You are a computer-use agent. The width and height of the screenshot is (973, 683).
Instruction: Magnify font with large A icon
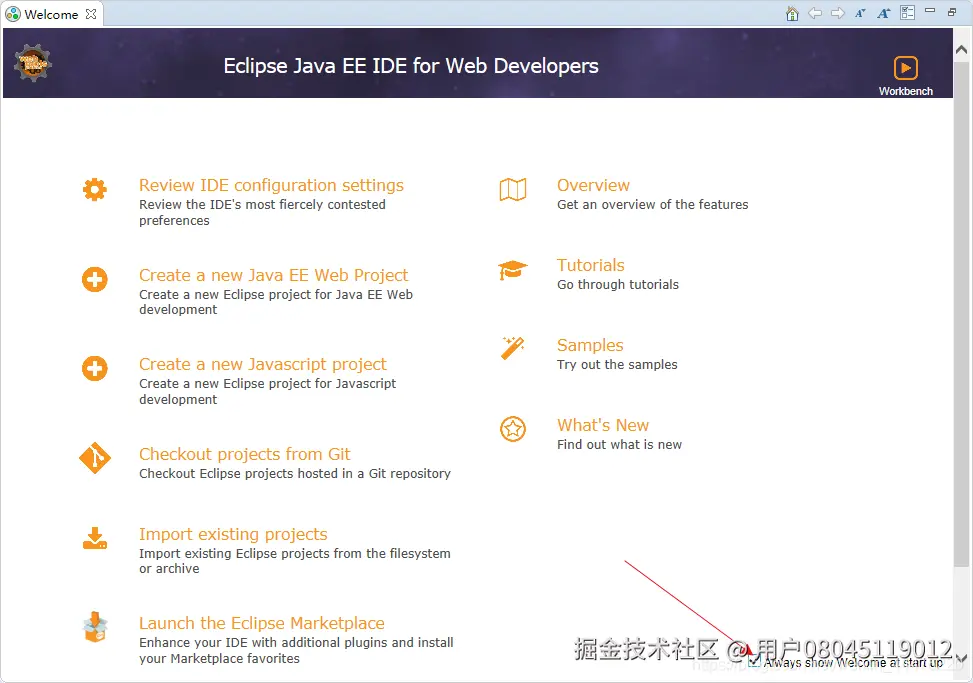(884, 14)
